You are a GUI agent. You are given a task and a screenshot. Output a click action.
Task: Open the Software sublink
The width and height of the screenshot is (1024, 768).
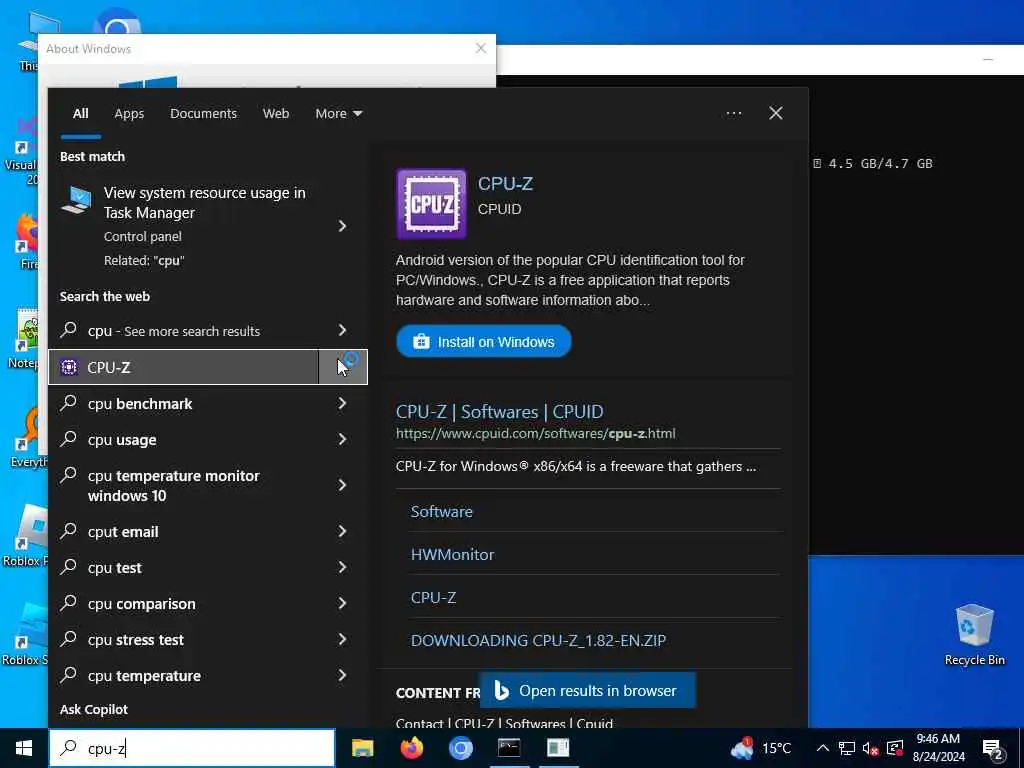441,511
